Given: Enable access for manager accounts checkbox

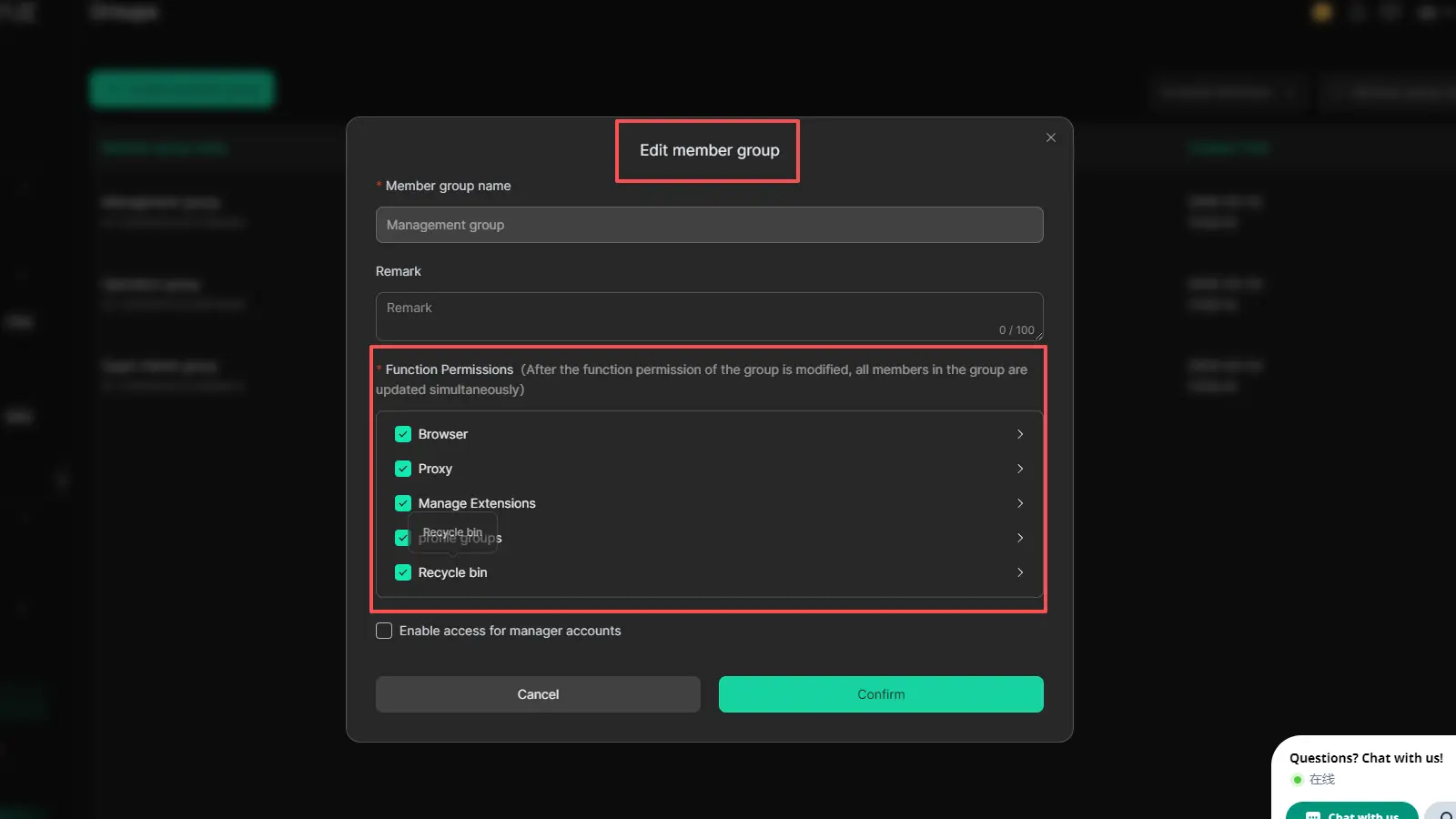Looking at the screenshot, I should point(384,631).
